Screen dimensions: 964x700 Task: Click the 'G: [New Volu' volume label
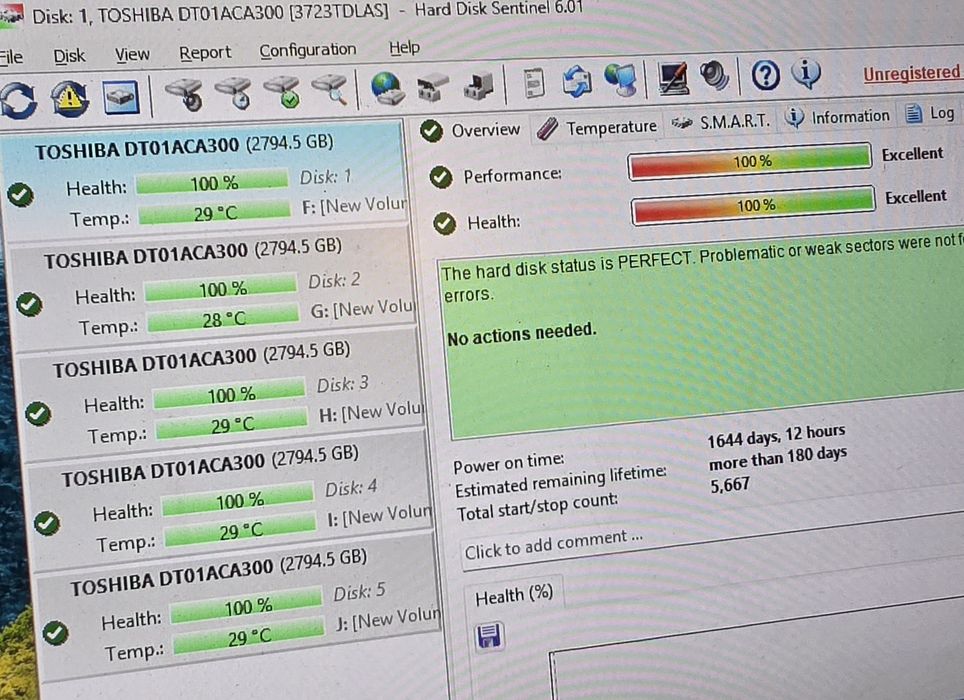coord(363,309)
